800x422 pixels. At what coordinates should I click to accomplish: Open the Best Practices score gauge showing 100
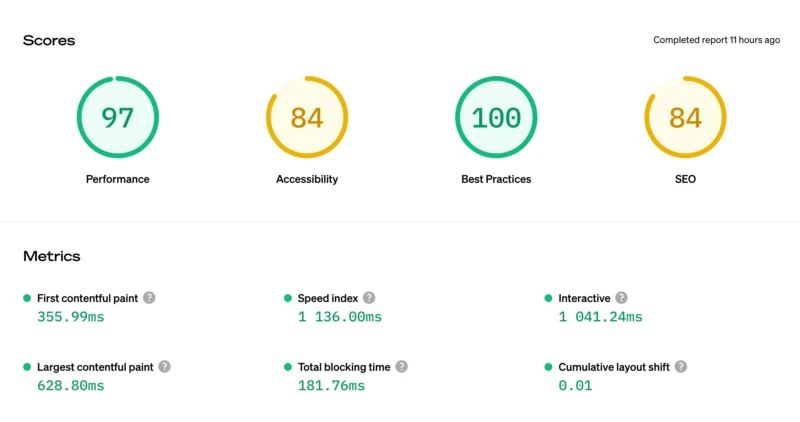tap(496, 117)
